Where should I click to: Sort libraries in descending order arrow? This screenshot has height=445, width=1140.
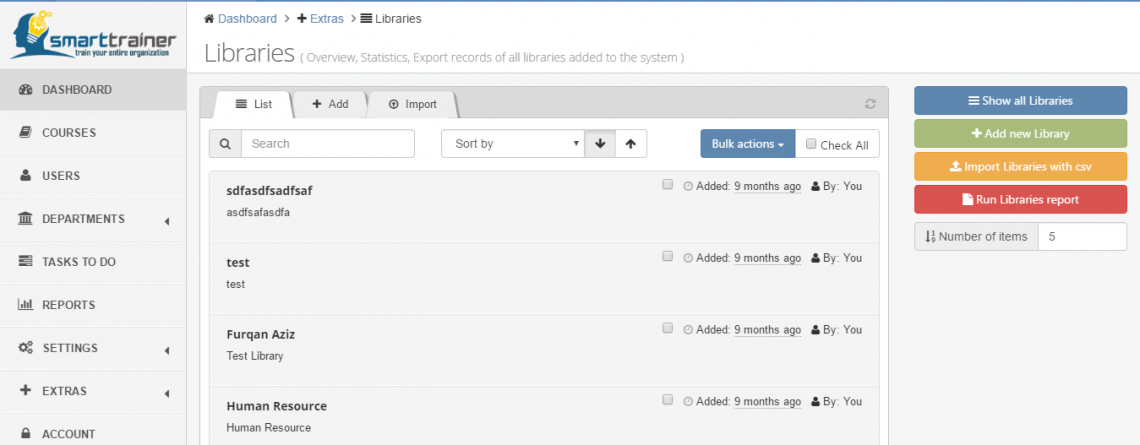(x=599, y=144)
